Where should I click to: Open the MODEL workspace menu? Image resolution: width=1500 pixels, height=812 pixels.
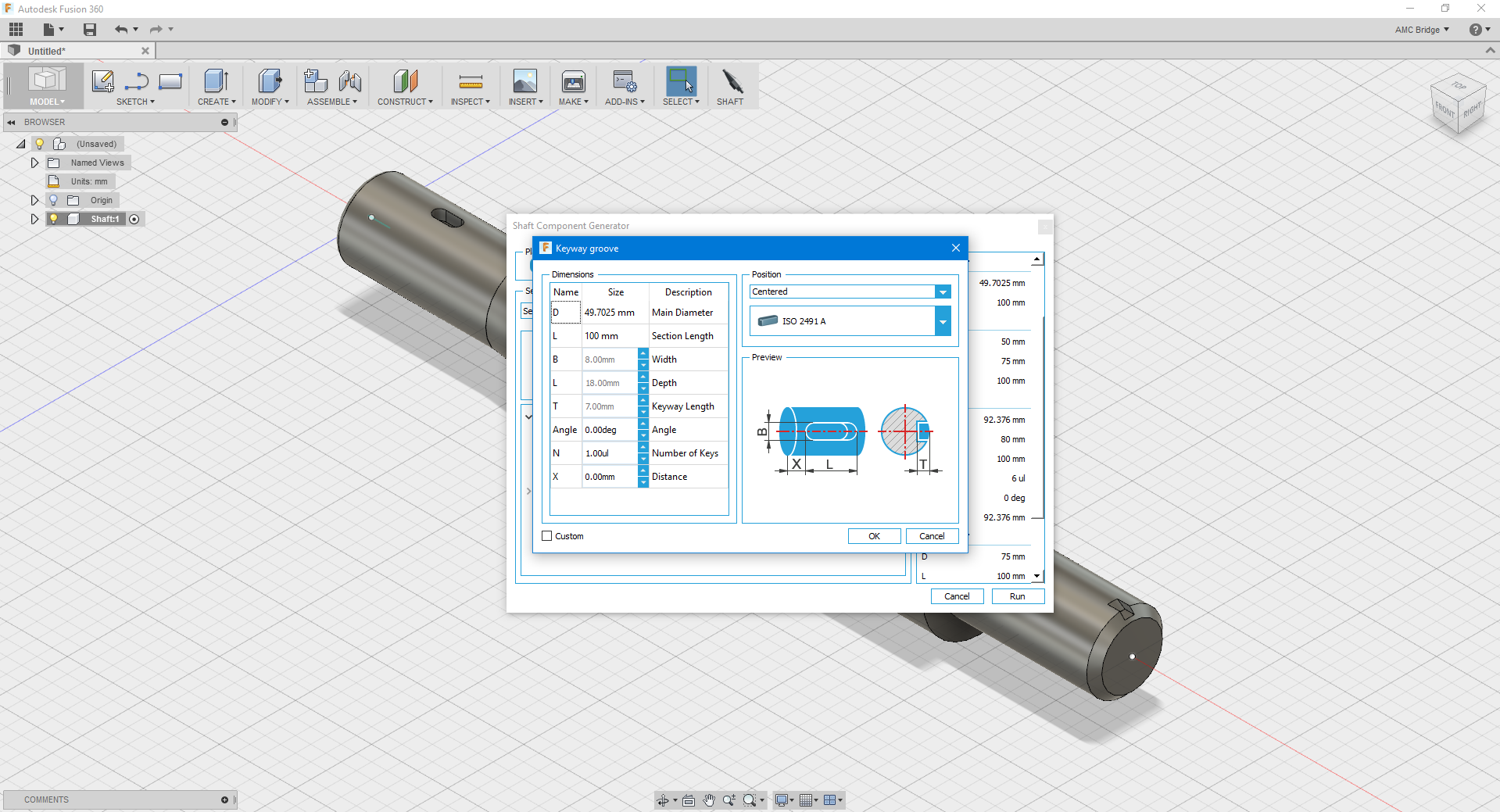tap(47, 102)
